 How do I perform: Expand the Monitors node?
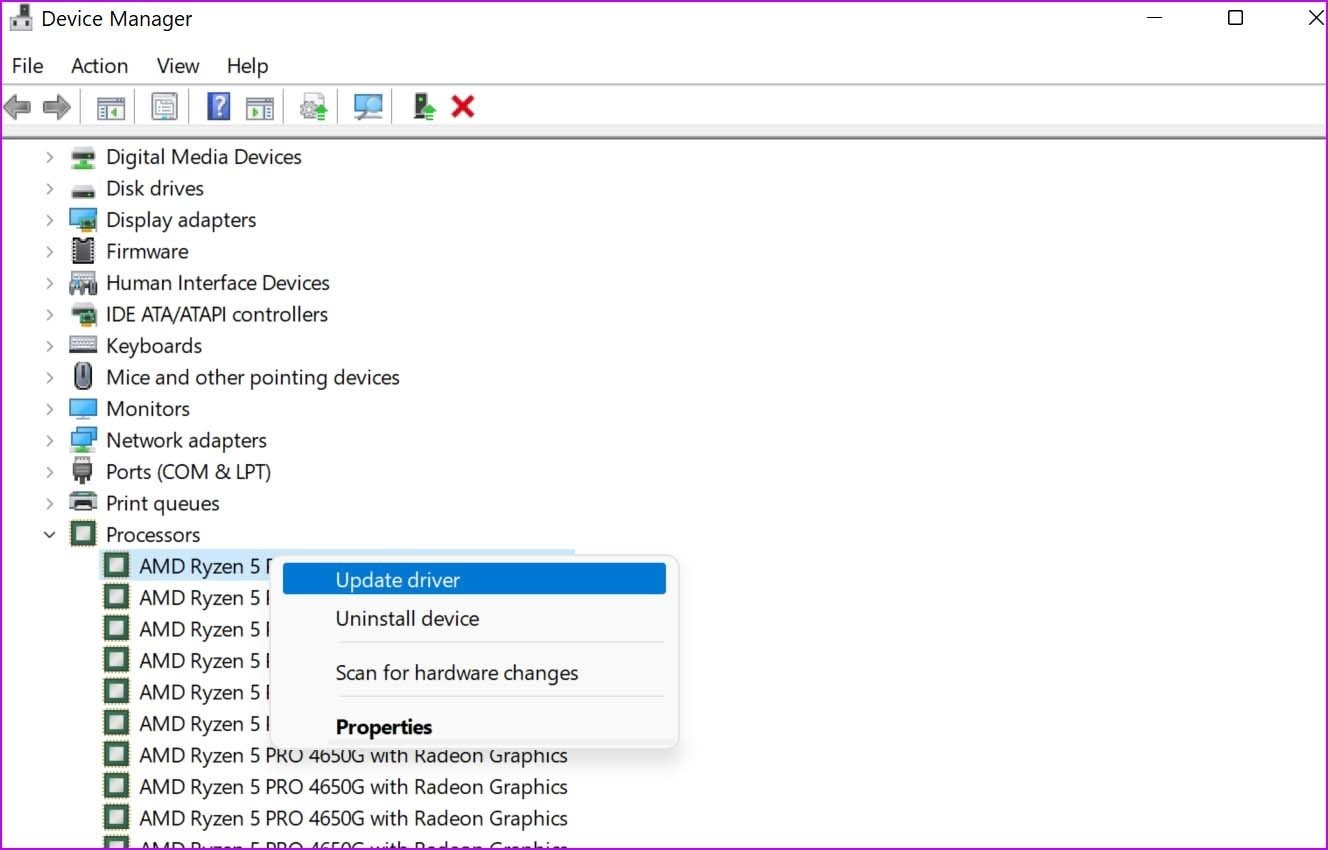[49, 408]
